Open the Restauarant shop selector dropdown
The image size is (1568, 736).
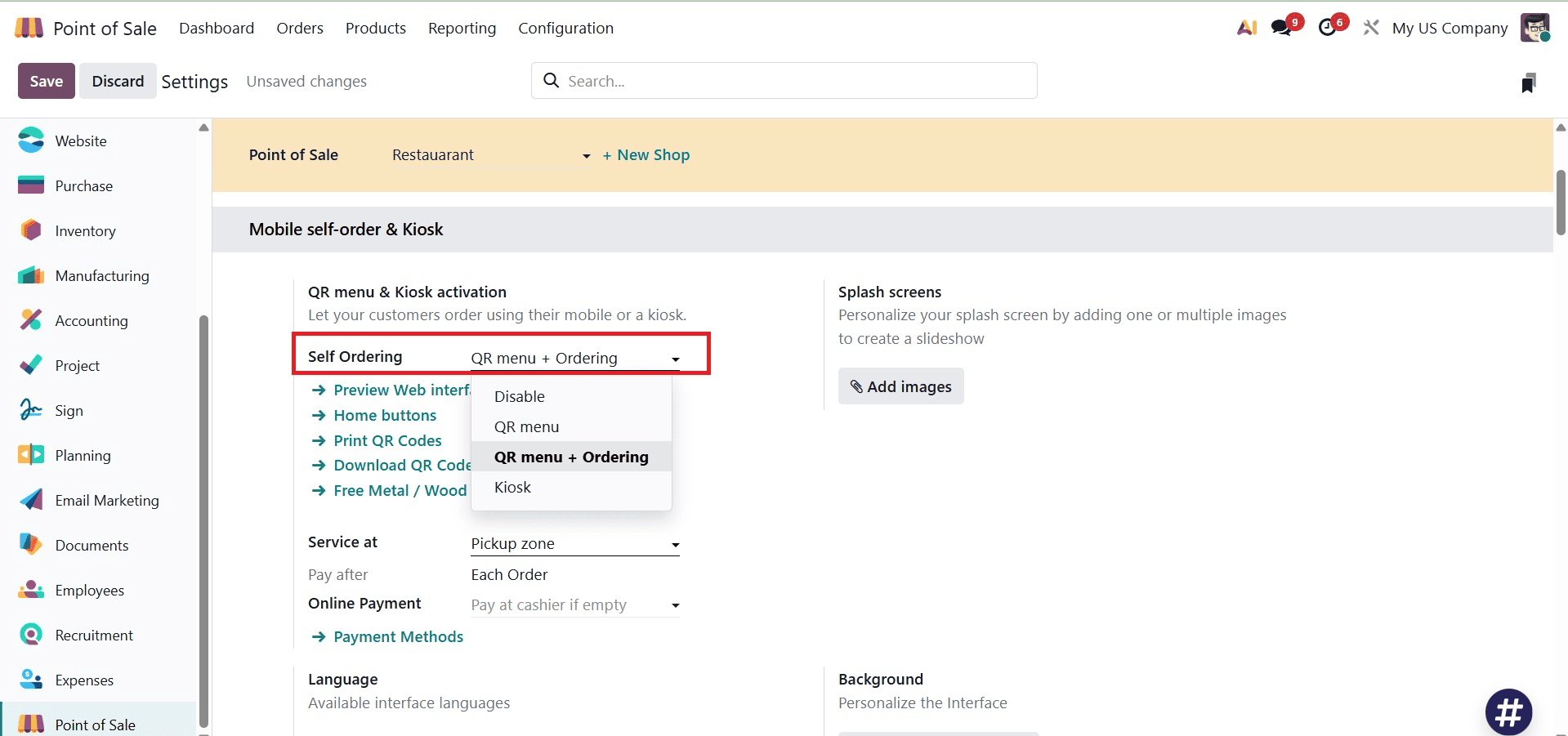point(491,155)
